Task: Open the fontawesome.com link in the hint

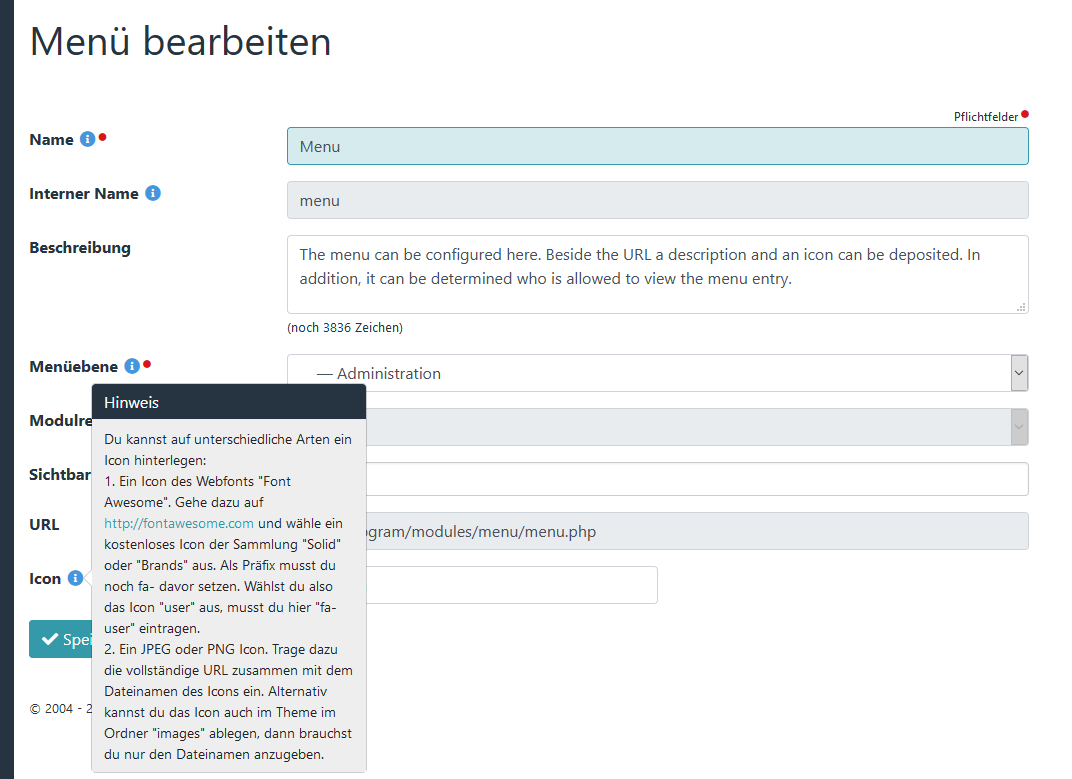Action: pyautogui.click(x=178, y=523)
